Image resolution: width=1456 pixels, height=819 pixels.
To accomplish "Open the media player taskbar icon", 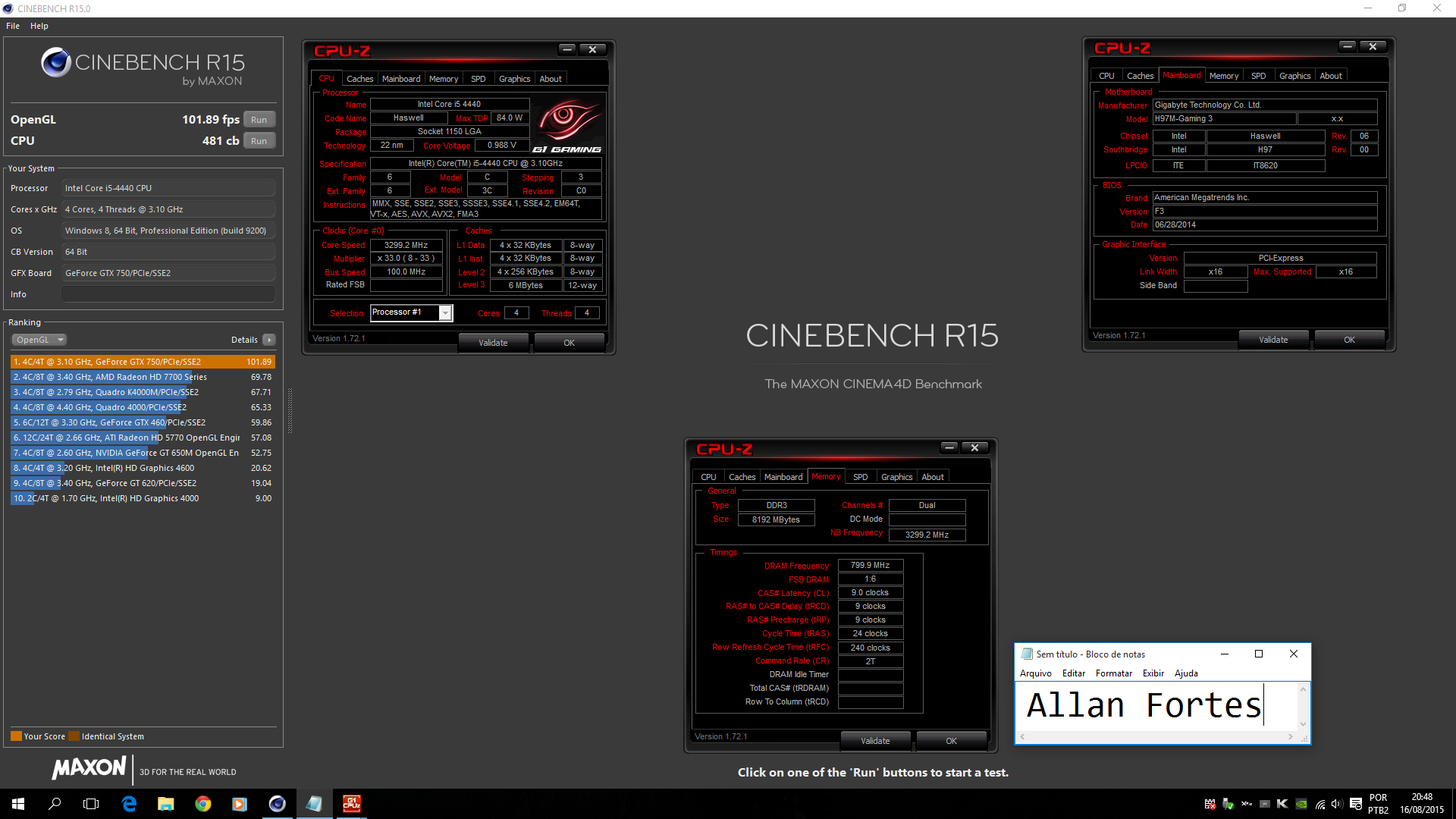I will pyautogui.click(x=240, y=804).
